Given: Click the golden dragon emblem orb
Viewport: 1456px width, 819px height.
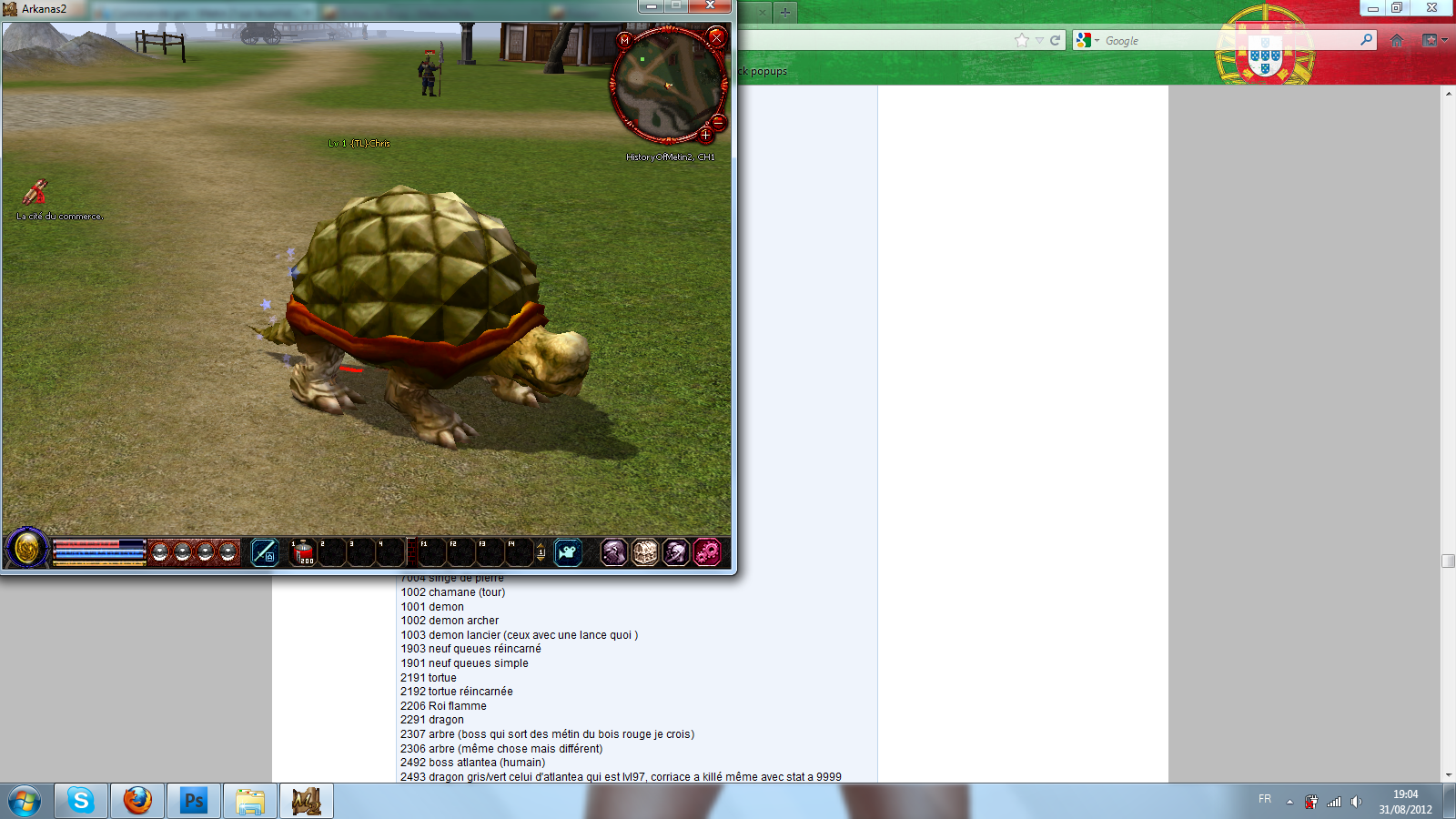Looking at the screenshot, I should pyautogui.click(x=27, y=549).
